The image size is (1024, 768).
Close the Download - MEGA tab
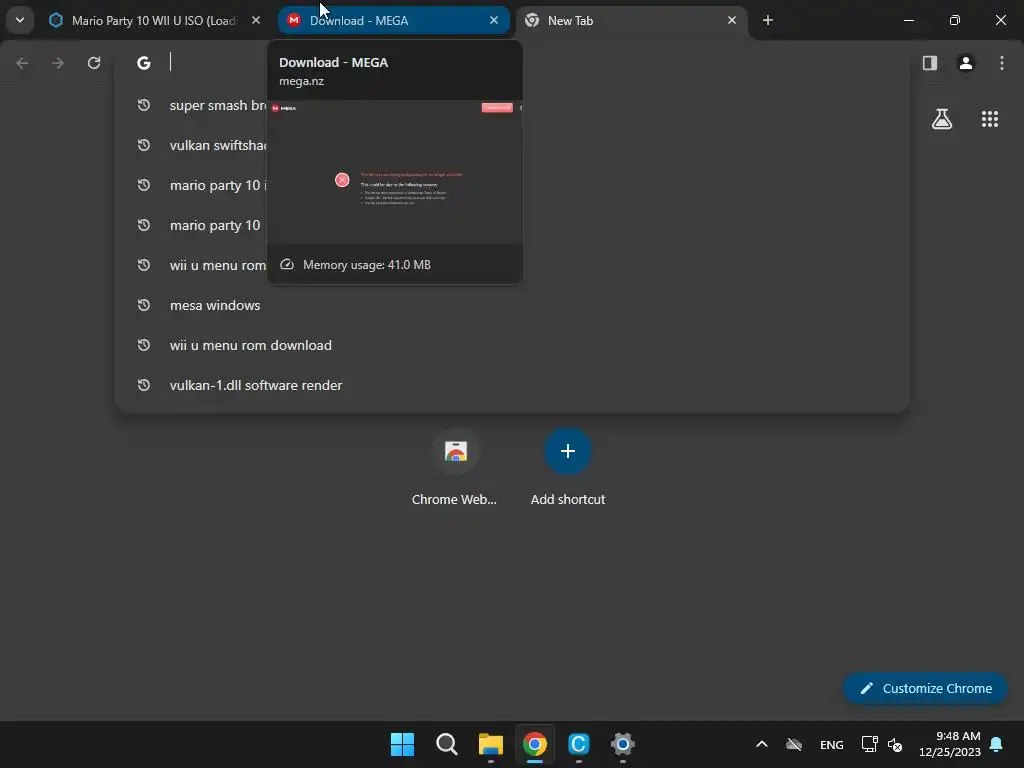click(494, 20)
